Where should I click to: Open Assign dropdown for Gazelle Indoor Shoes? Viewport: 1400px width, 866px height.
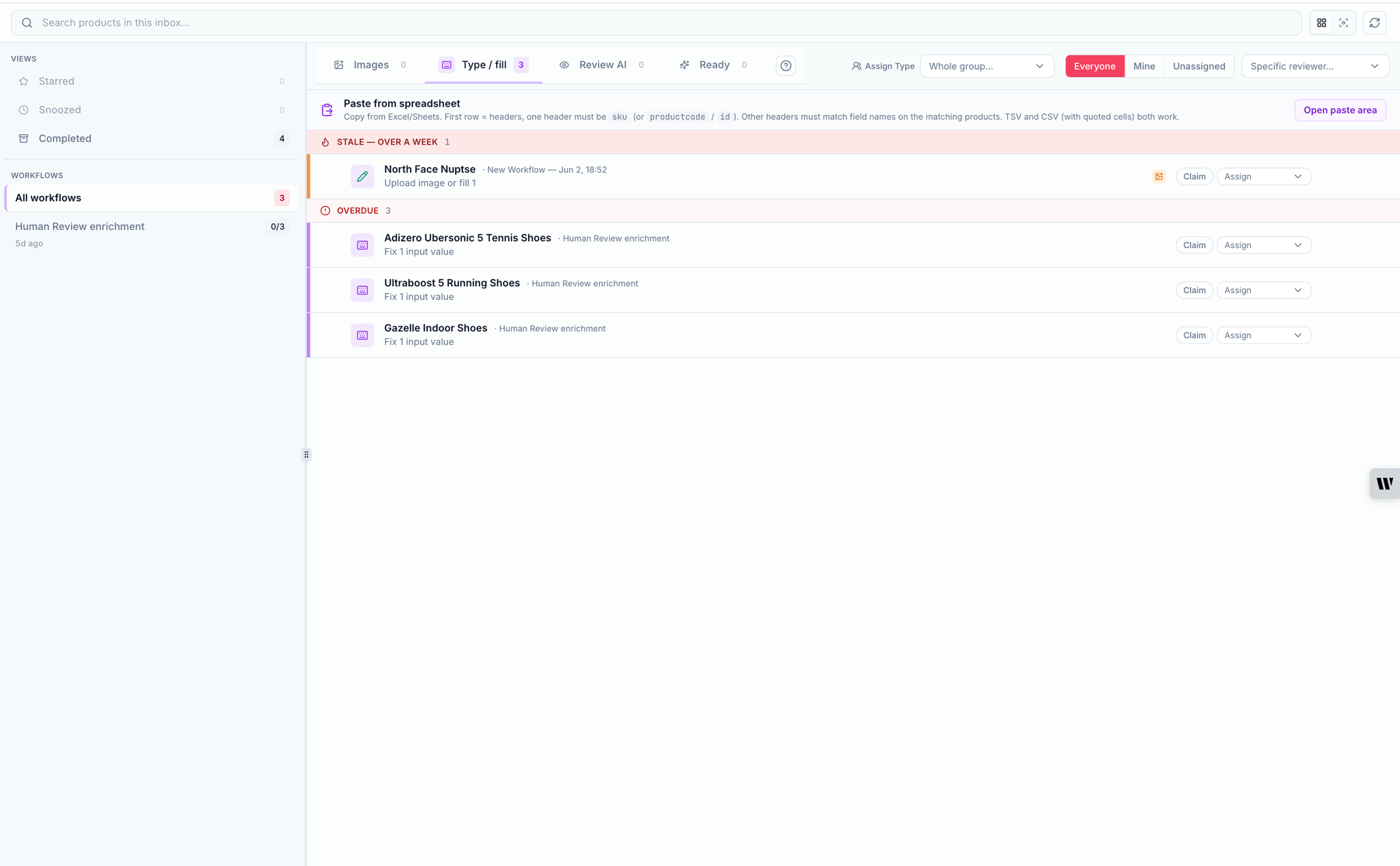coord(1264,335)
